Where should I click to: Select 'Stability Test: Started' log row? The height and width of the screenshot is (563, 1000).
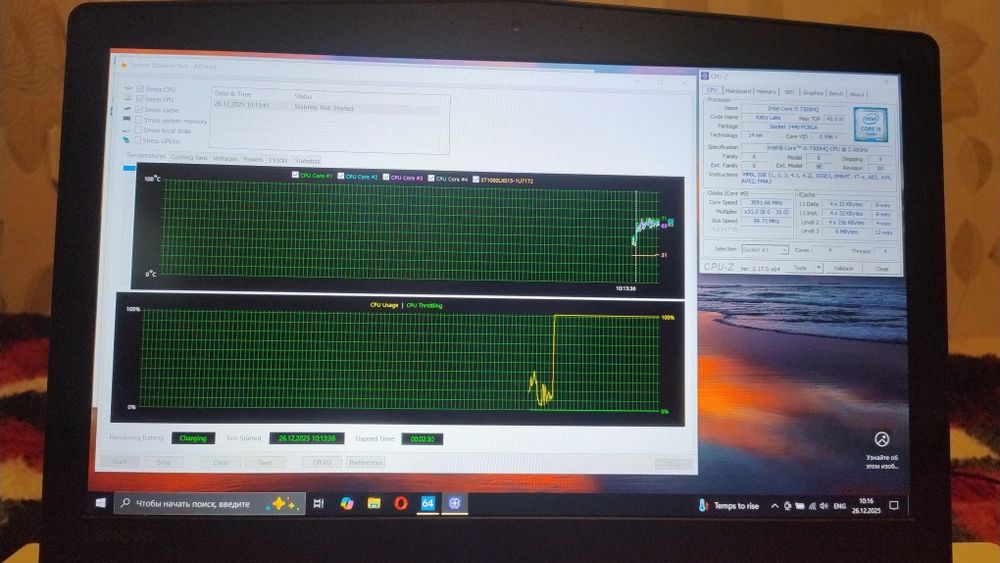tap(327, 107)
